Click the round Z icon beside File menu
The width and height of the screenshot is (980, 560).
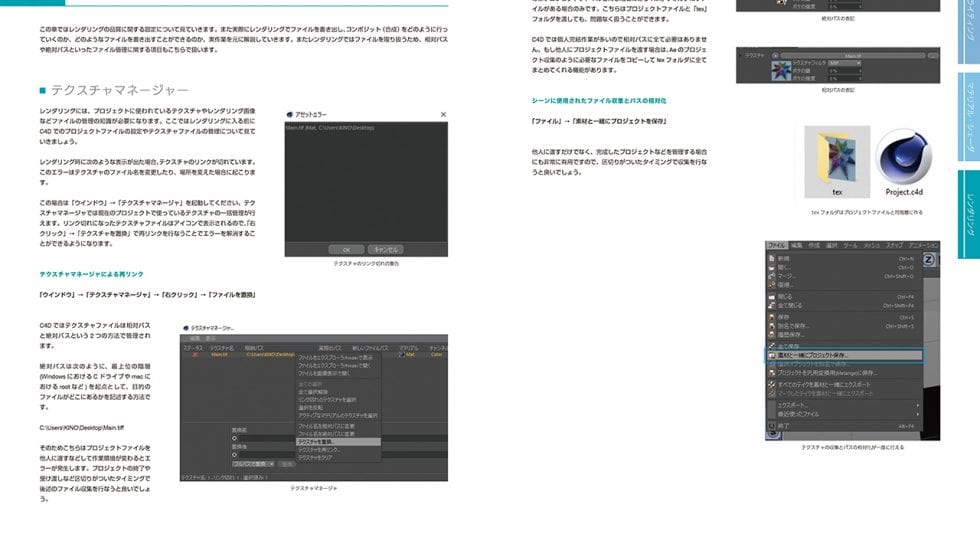927,258
